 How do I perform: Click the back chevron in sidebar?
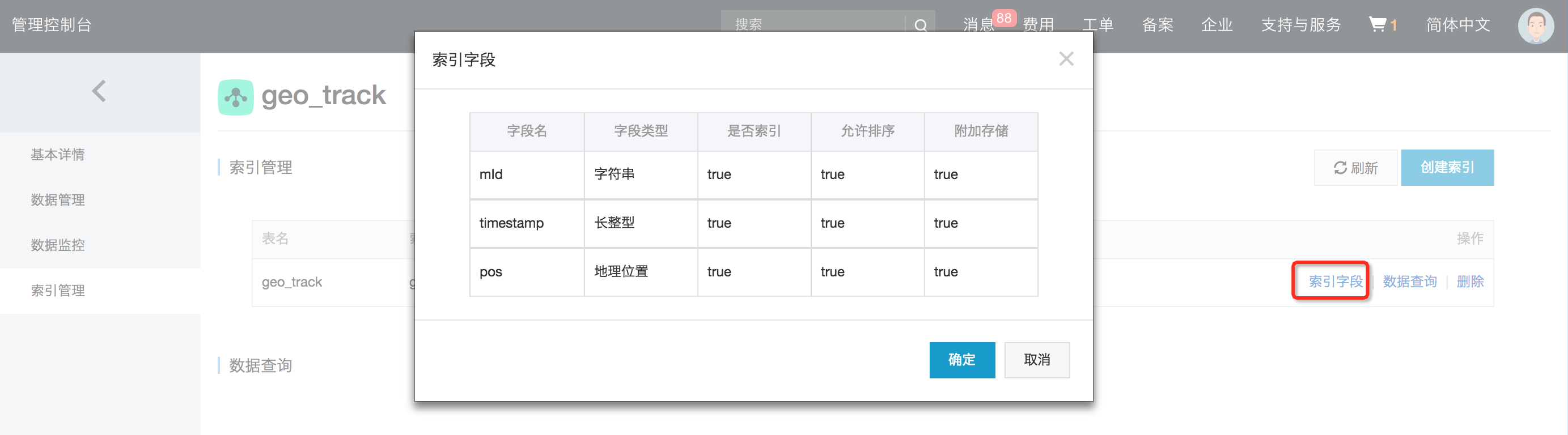pos(99,91)
